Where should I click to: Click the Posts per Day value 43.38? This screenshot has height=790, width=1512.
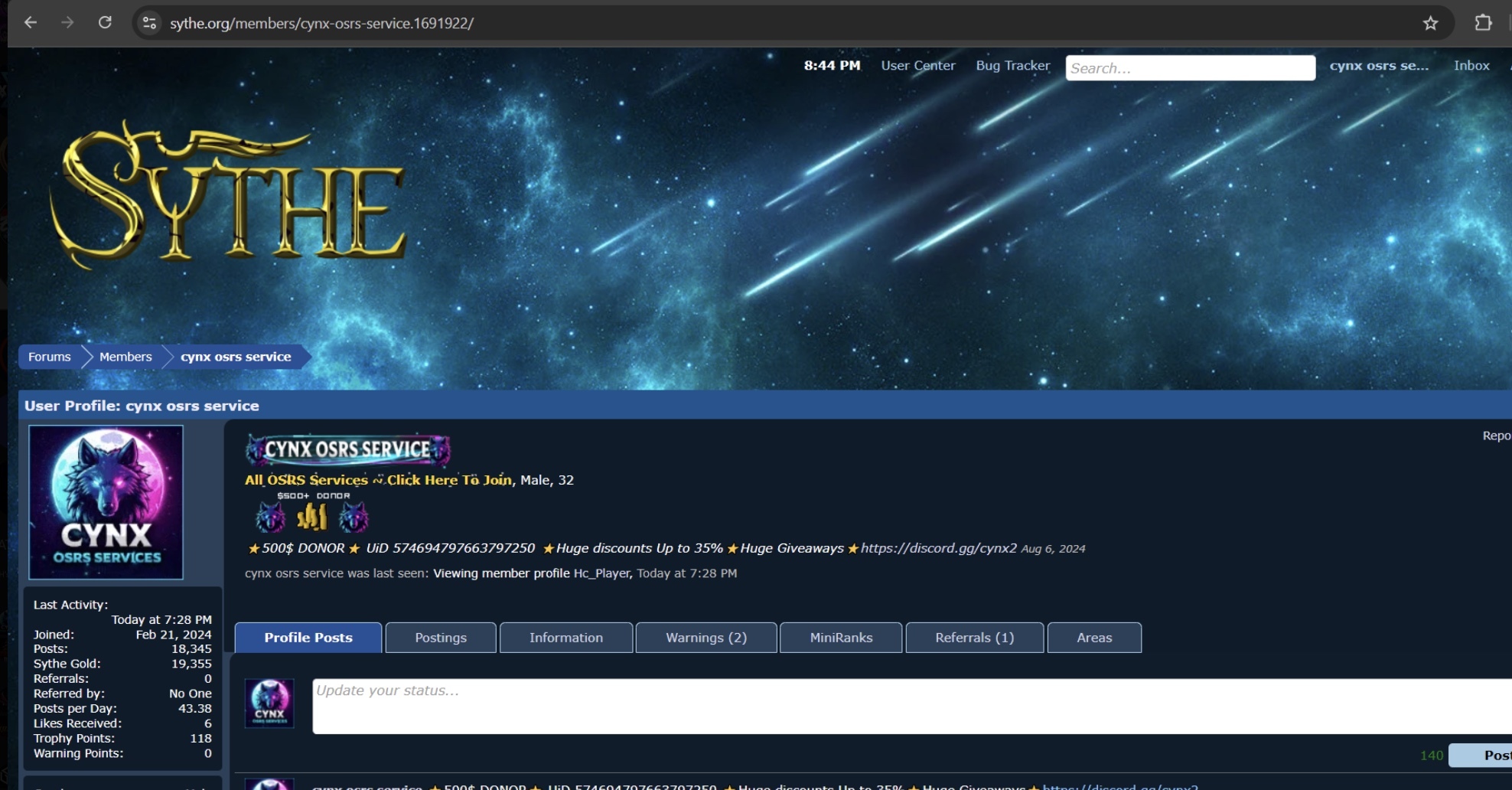coord(195,709)
